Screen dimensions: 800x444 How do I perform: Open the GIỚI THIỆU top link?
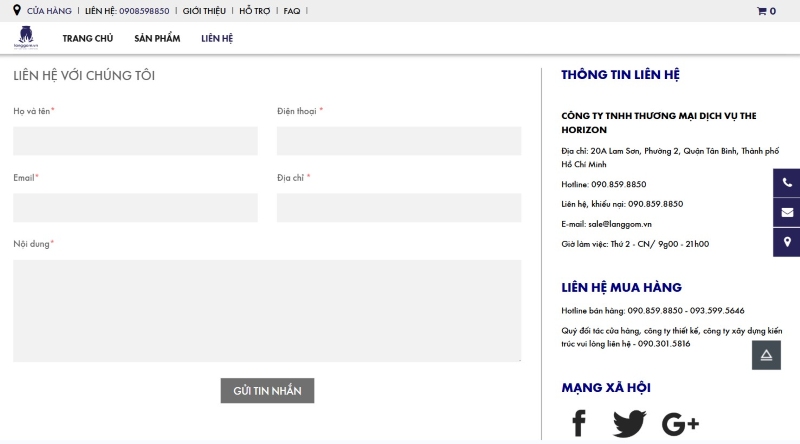point(204,11)
